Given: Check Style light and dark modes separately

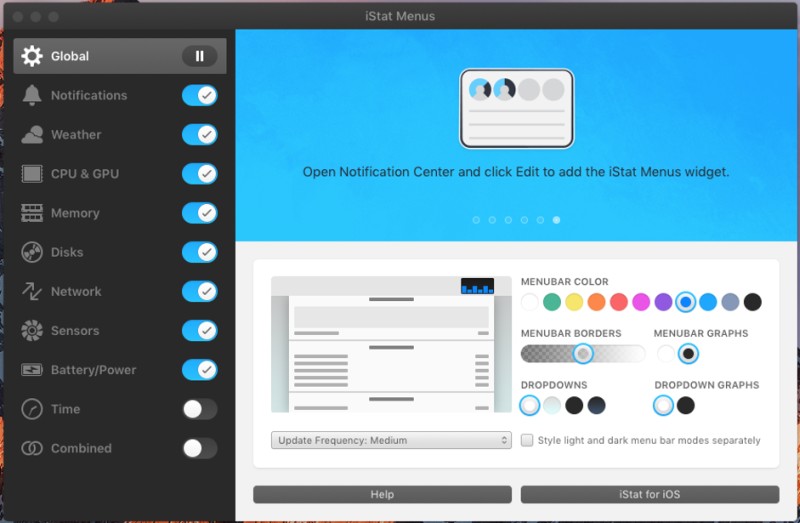Looking at the screenshot, I should 527,440.
